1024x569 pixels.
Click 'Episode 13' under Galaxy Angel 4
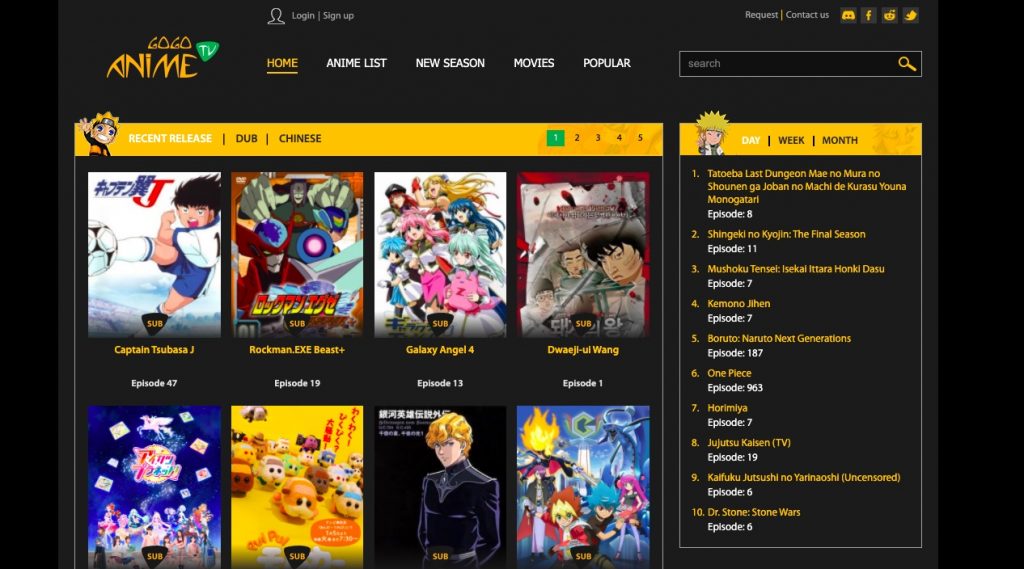coord(440,383)
